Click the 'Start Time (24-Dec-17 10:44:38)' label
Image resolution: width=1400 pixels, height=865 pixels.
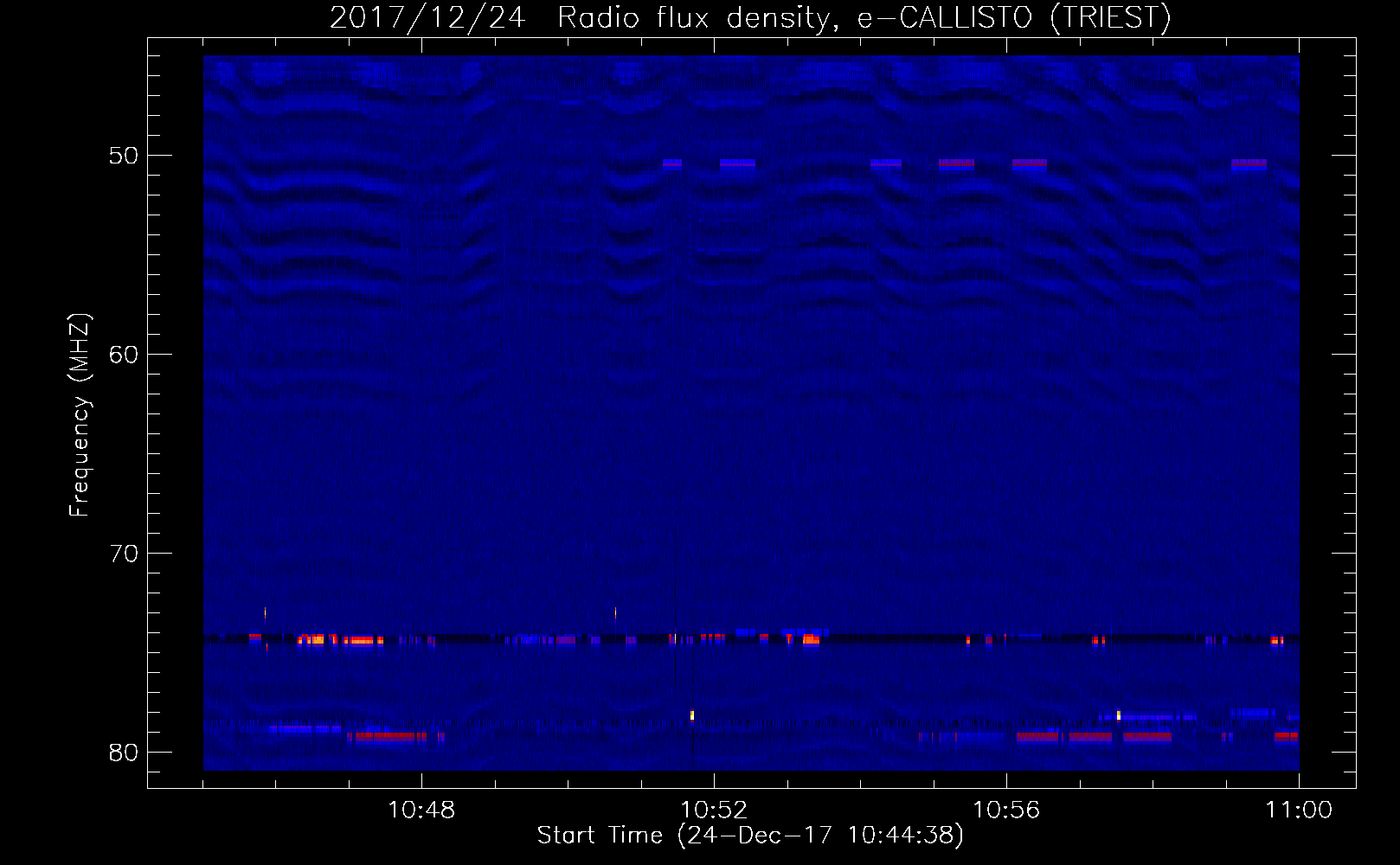(x=750, y=835)
